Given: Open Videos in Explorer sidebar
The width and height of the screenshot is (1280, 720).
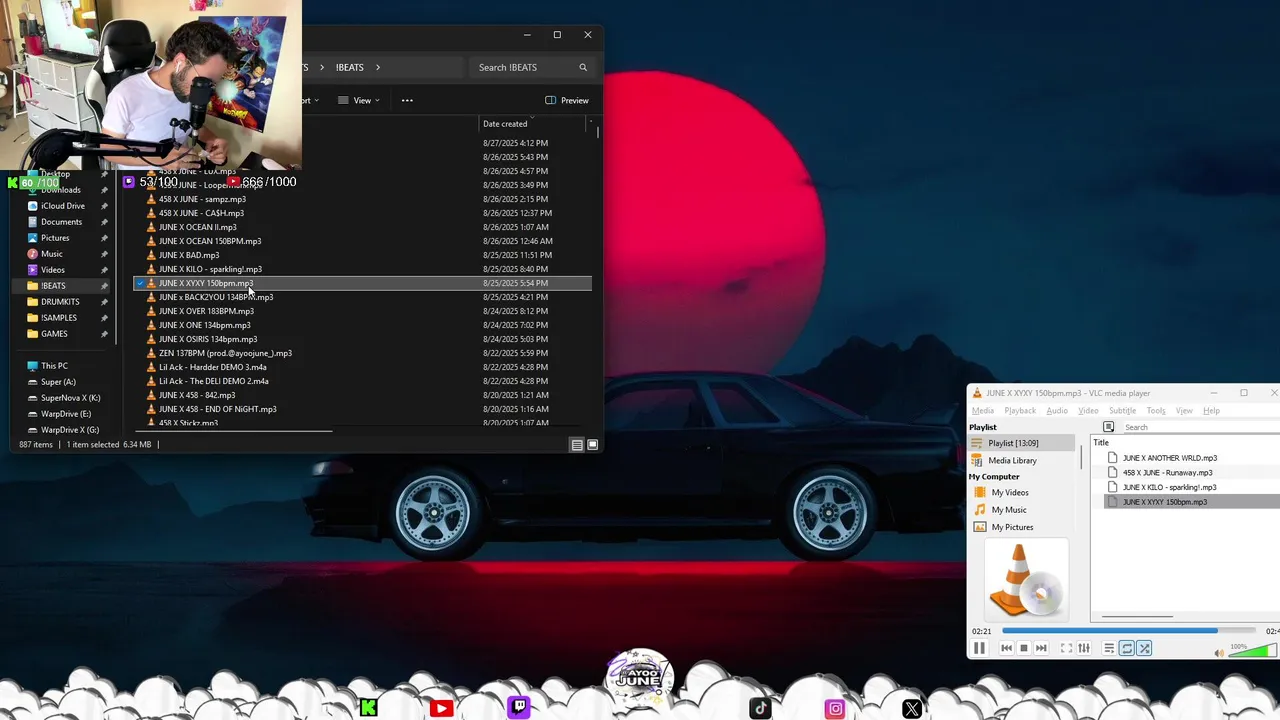Looking at the screenshot, I should click(x=53, y=270).
